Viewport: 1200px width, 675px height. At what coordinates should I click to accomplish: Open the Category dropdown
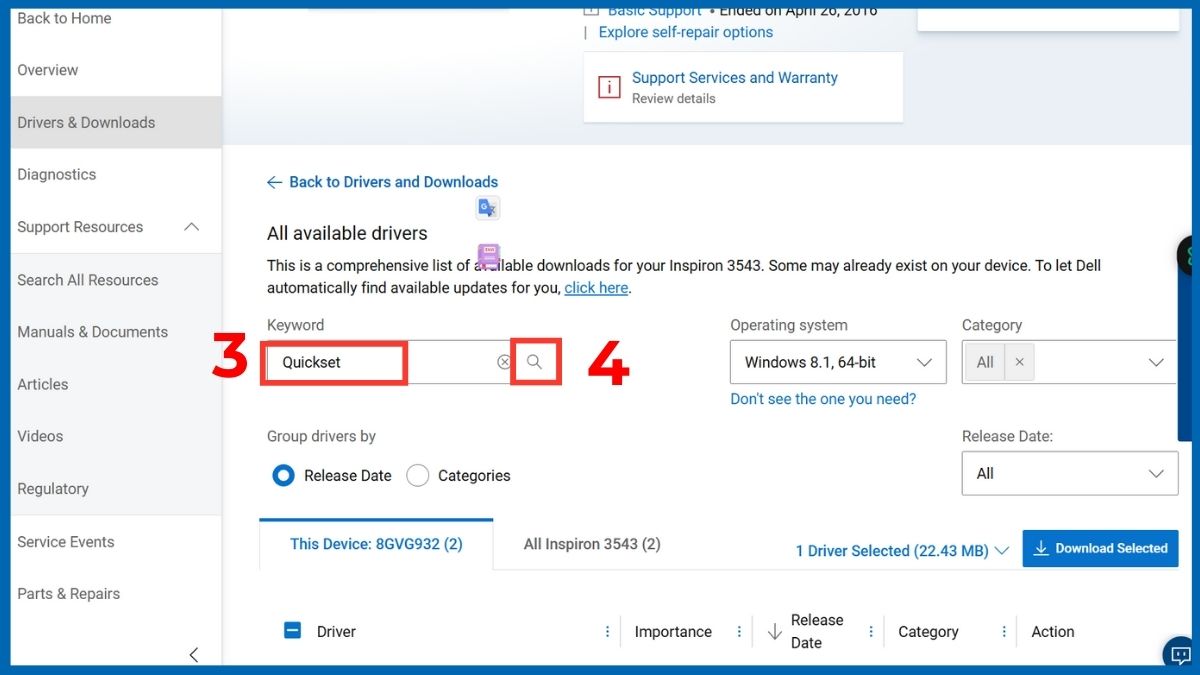point(1070,362)
